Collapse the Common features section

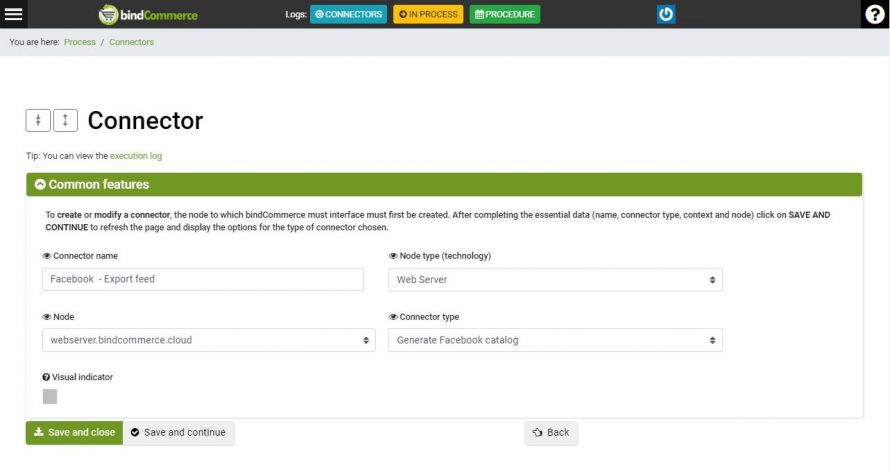(x=40, y=185)
